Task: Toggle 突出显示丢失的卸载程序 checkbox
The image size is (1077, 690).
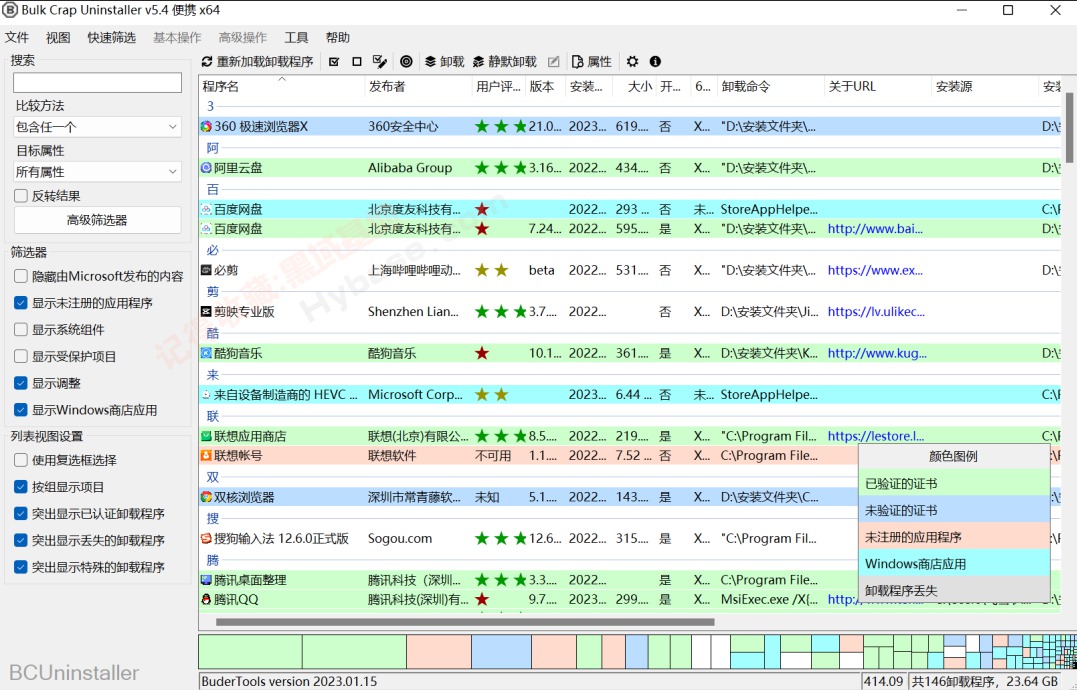Action: (x=21, y=540)
